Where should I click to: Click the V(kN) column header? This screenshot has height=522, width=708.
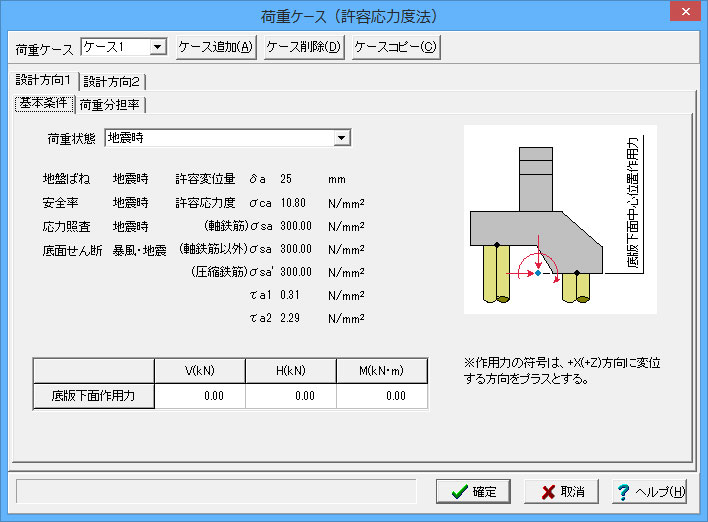200,371
